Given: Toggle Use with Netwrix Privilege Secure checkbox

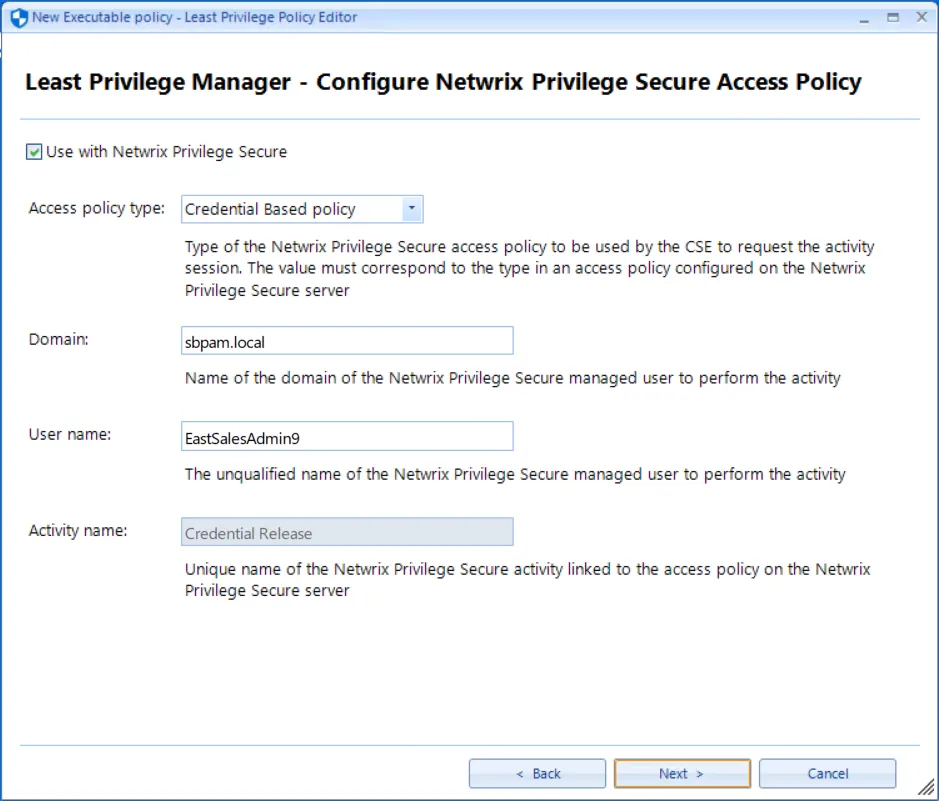Looking at the screenshot, I should [x=34, y=152].
